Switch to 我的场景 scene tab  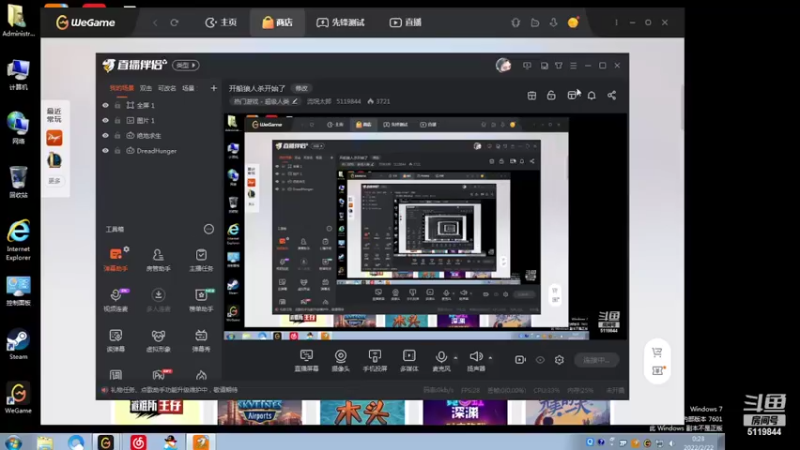[121, 88]
